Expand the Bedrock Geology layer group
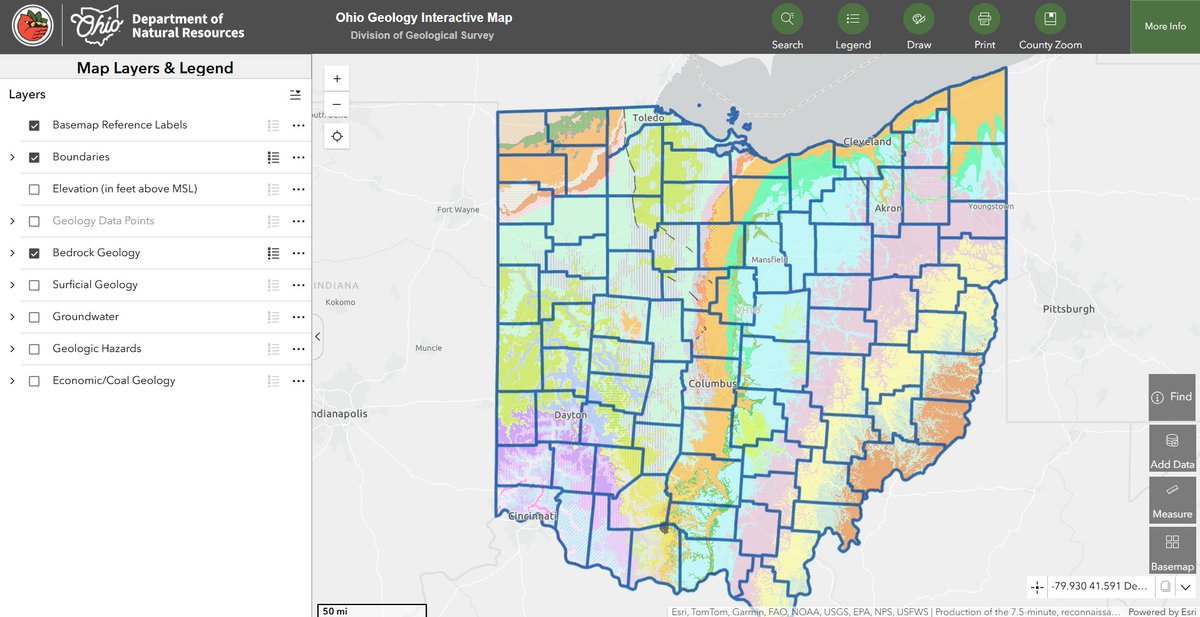Image resolution: width=1200 pixels, height=617 pixels. [12, 253]
